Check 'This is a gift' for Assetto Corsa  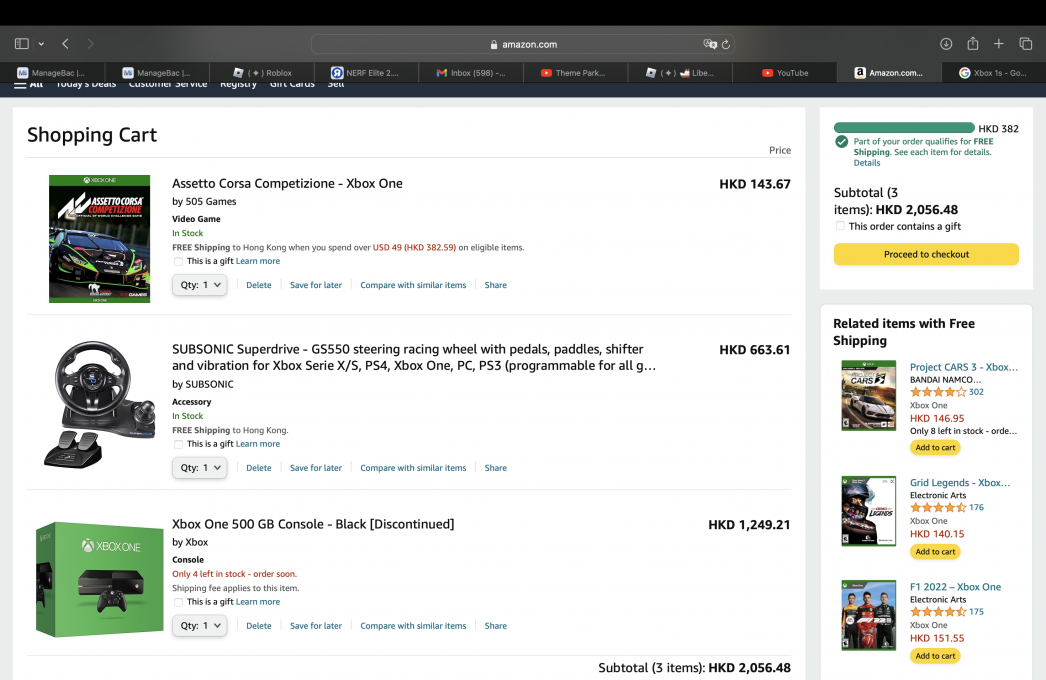pyautogui.click(x=179, y=262)
